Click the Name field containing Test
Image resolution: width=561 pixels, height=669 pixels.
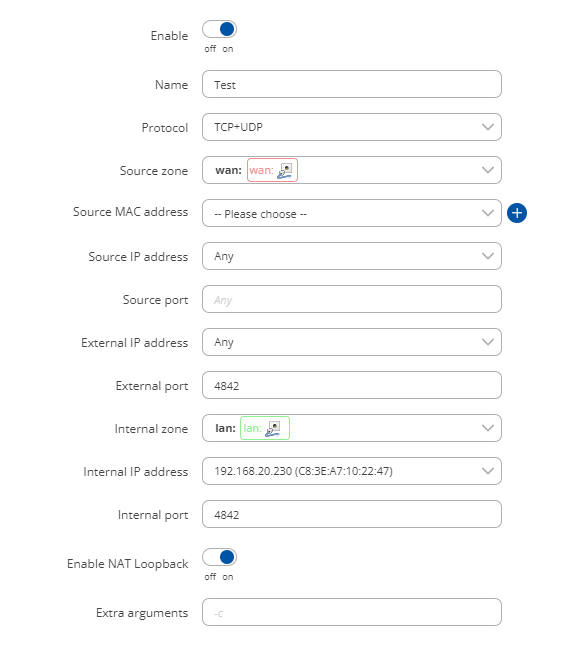pos(352,84)
